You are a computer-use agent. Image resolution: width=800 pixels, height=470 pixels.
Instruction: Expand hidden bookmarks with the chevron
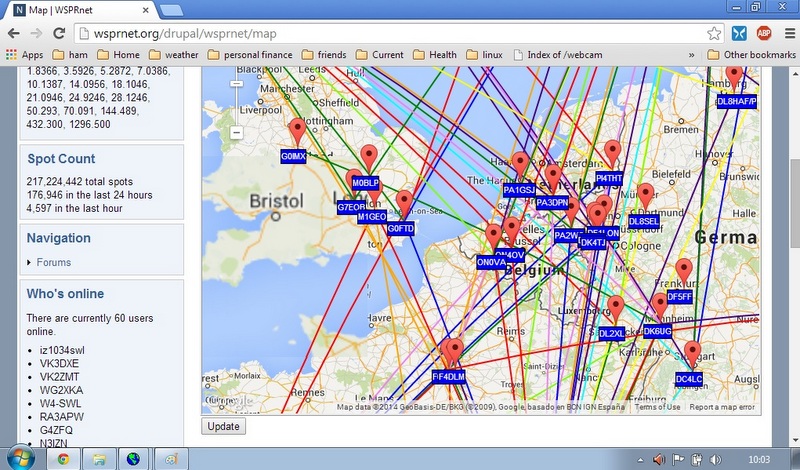click(692, 55)
